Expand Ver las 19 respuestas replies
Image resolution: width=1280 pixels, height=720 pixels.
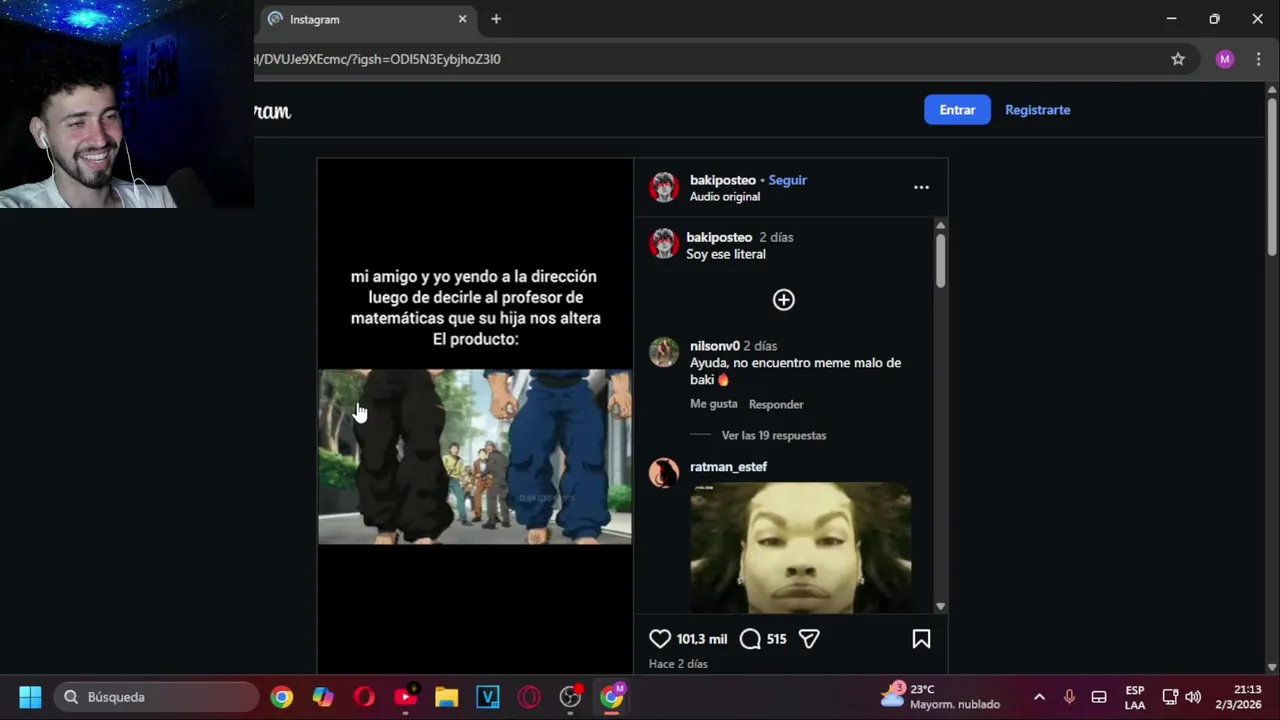(x=774, y=436)
